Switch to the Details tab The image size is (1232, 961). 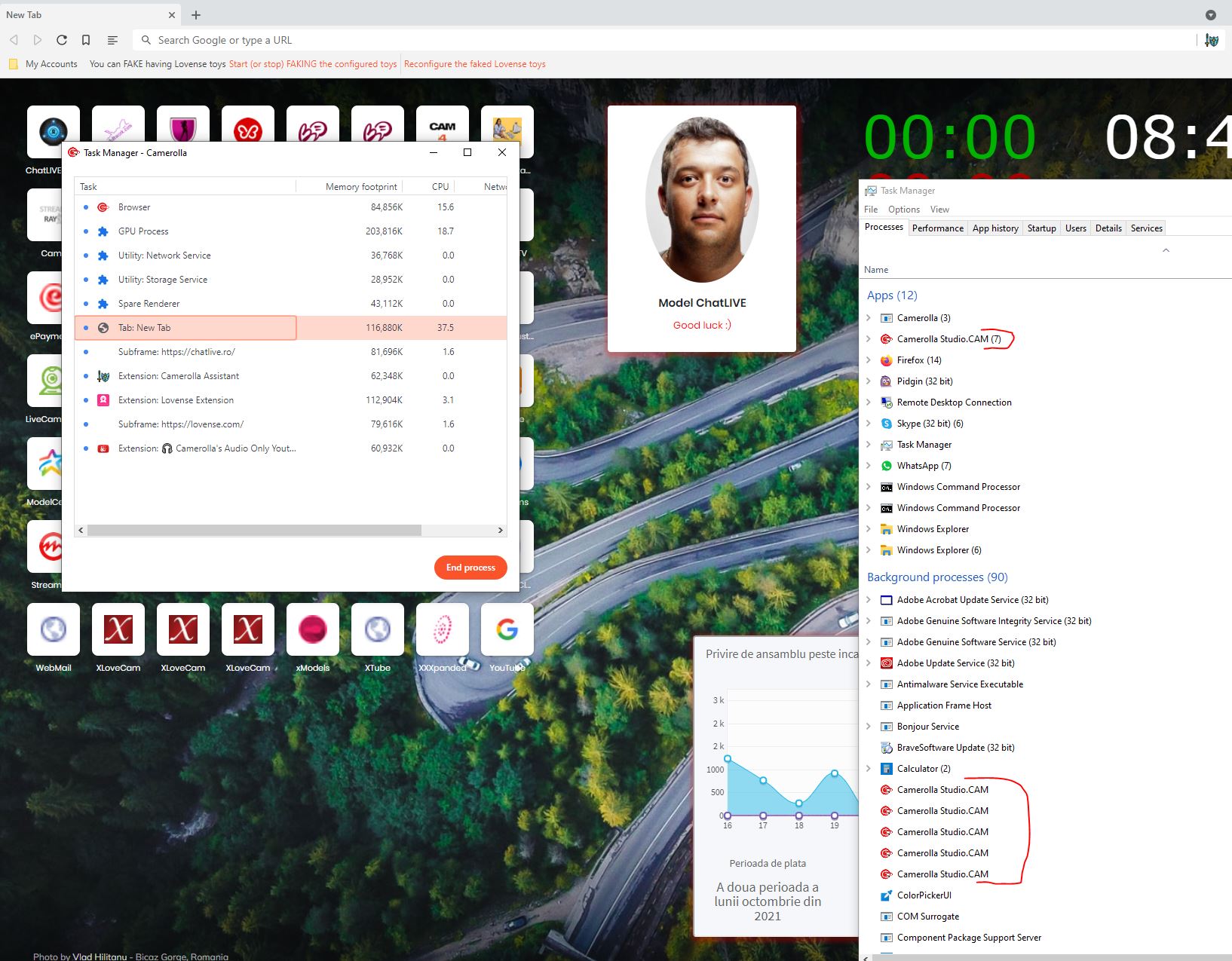1108,228
